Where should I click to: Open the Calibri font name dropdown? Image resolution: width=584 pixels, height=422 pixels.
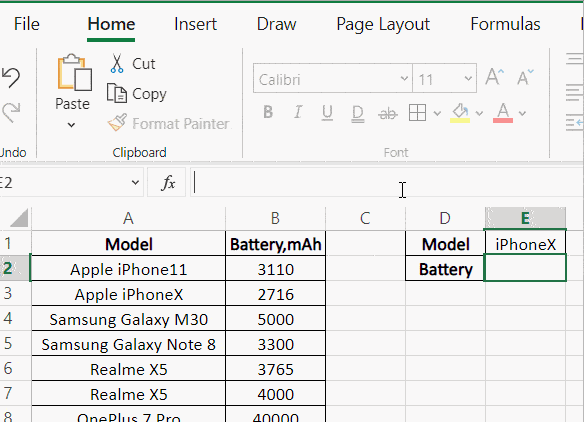[x=404, y=79]
